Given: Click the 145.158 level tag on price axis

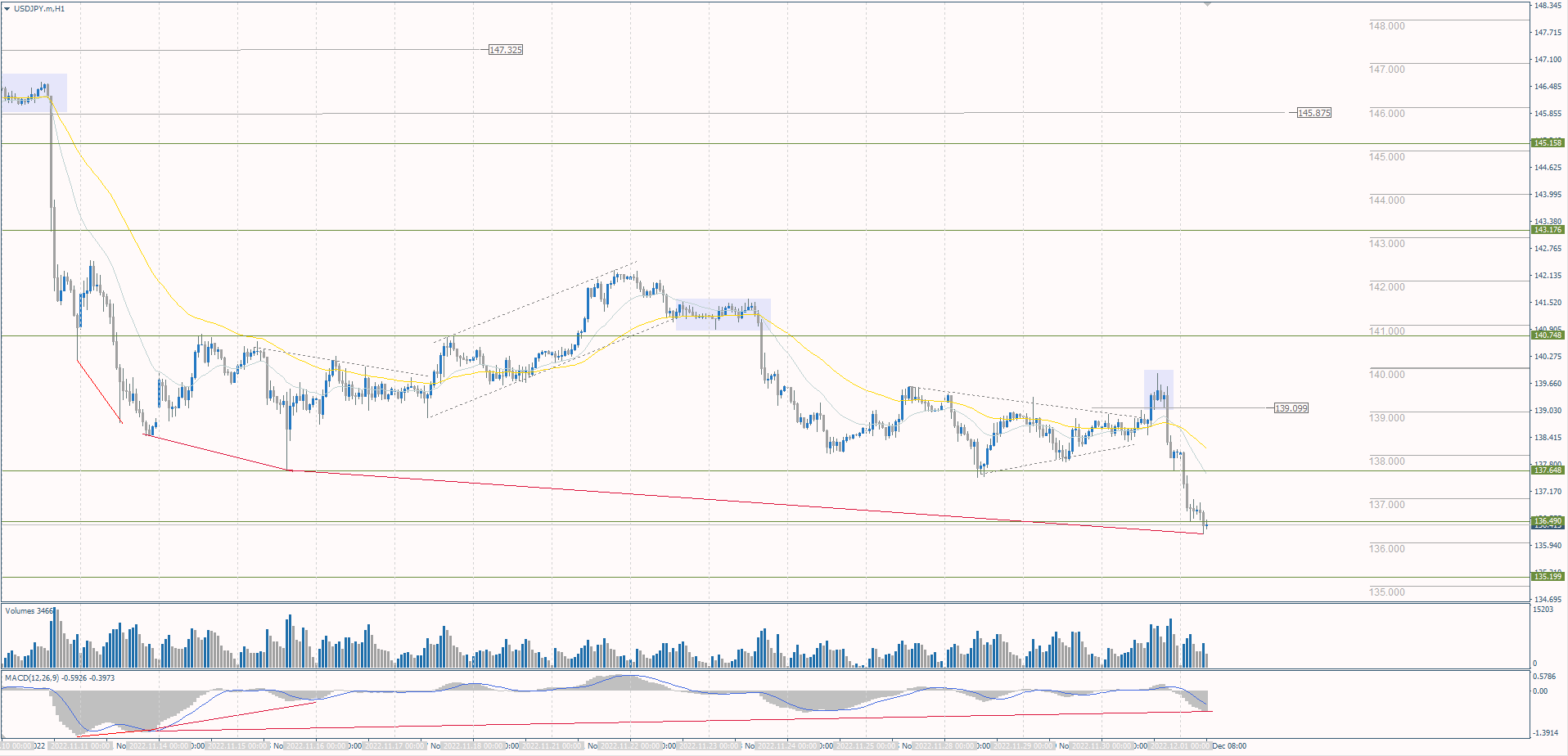Looking at the screenshot, I should point(1548,143).
